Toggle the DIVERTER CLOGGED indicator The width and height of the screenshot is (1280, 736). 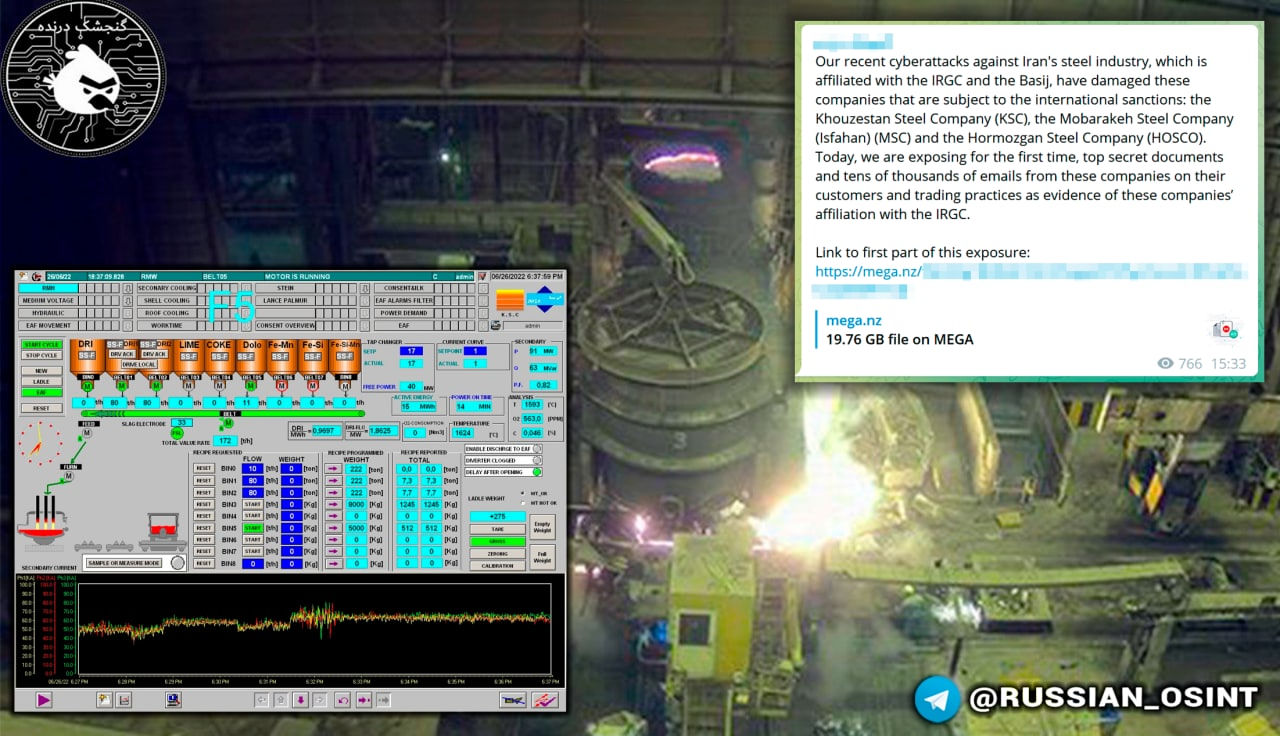537,460
